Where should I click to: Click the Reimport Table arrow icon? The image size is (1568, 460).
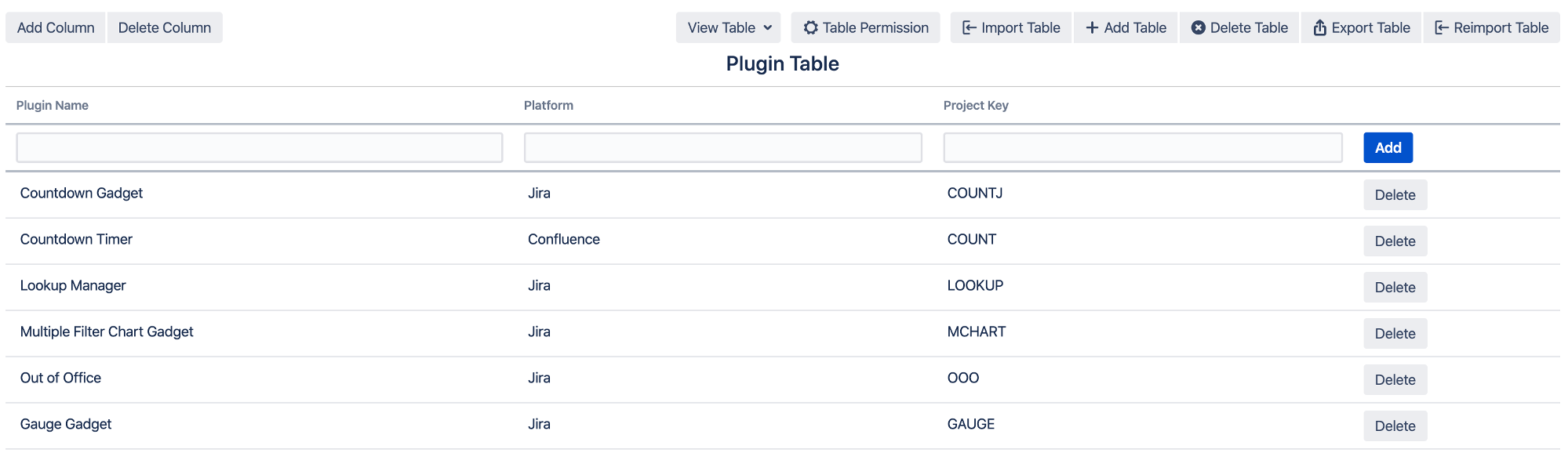click(x=1442, y=28)
